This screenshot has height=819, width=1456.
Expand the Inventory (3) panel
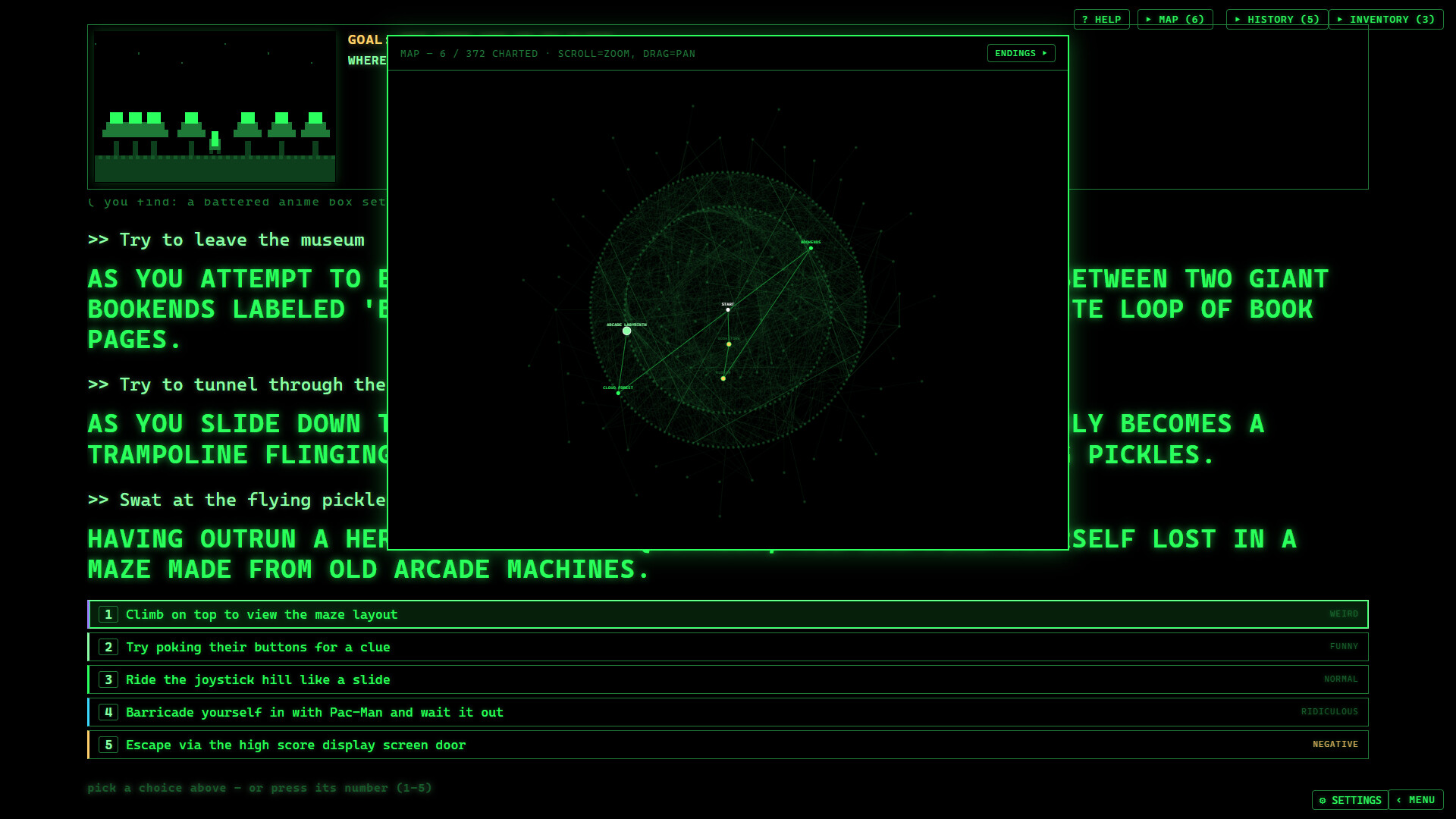tap(1385, 19)
